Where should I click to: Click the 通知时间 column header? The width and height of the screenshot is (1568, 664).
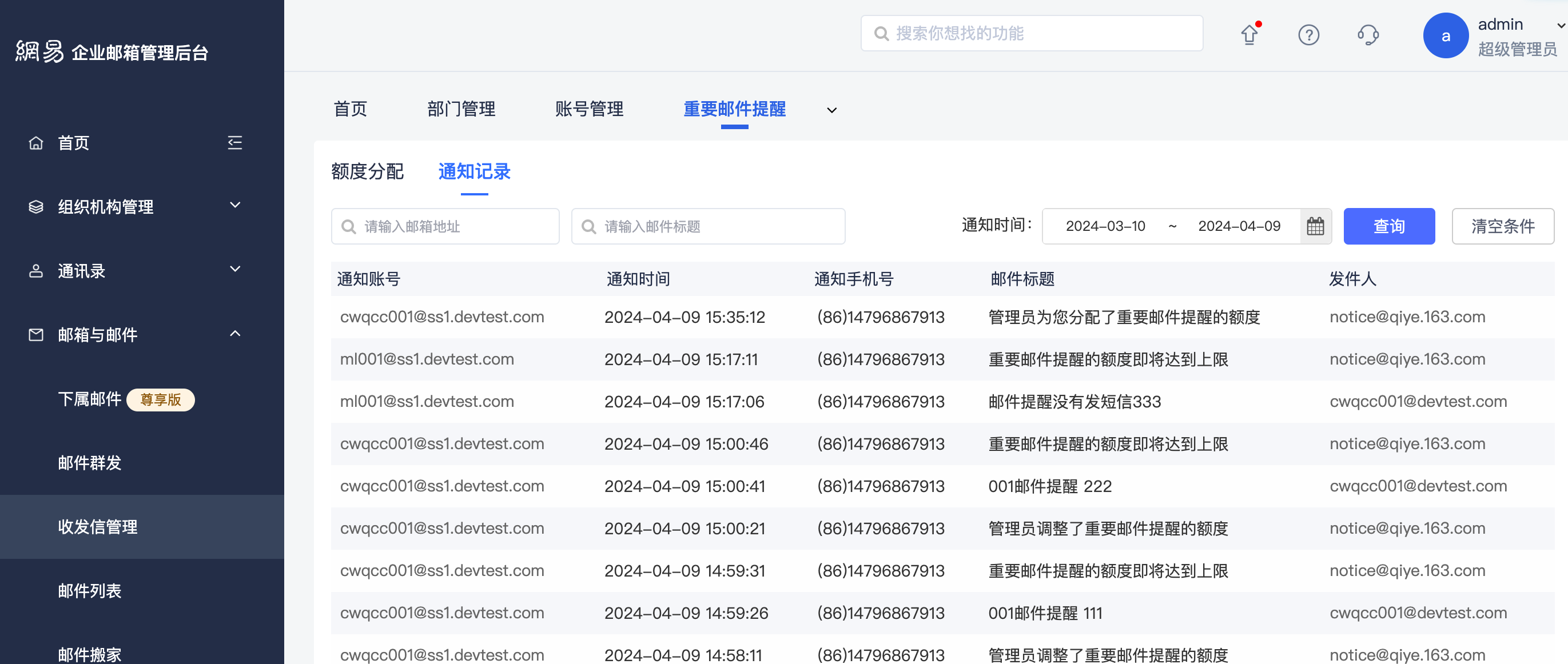click(x=638, y=278)
